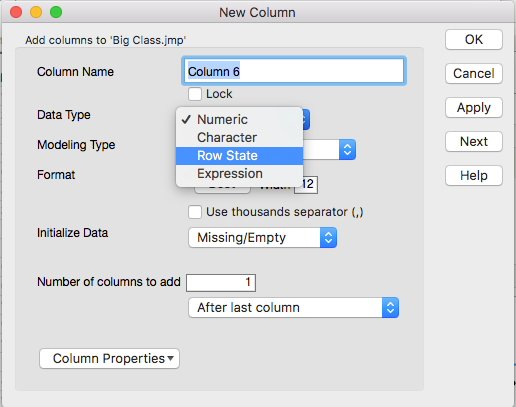Click the green zoom window button
This screenshot has height=407, width=516.
[56, 12]
